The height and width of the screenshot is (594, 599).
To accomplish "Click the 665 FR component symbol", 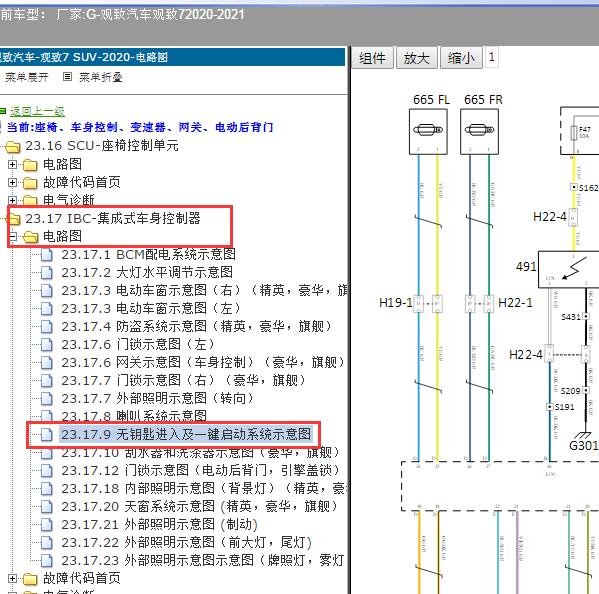I will [x=479, y=131].
